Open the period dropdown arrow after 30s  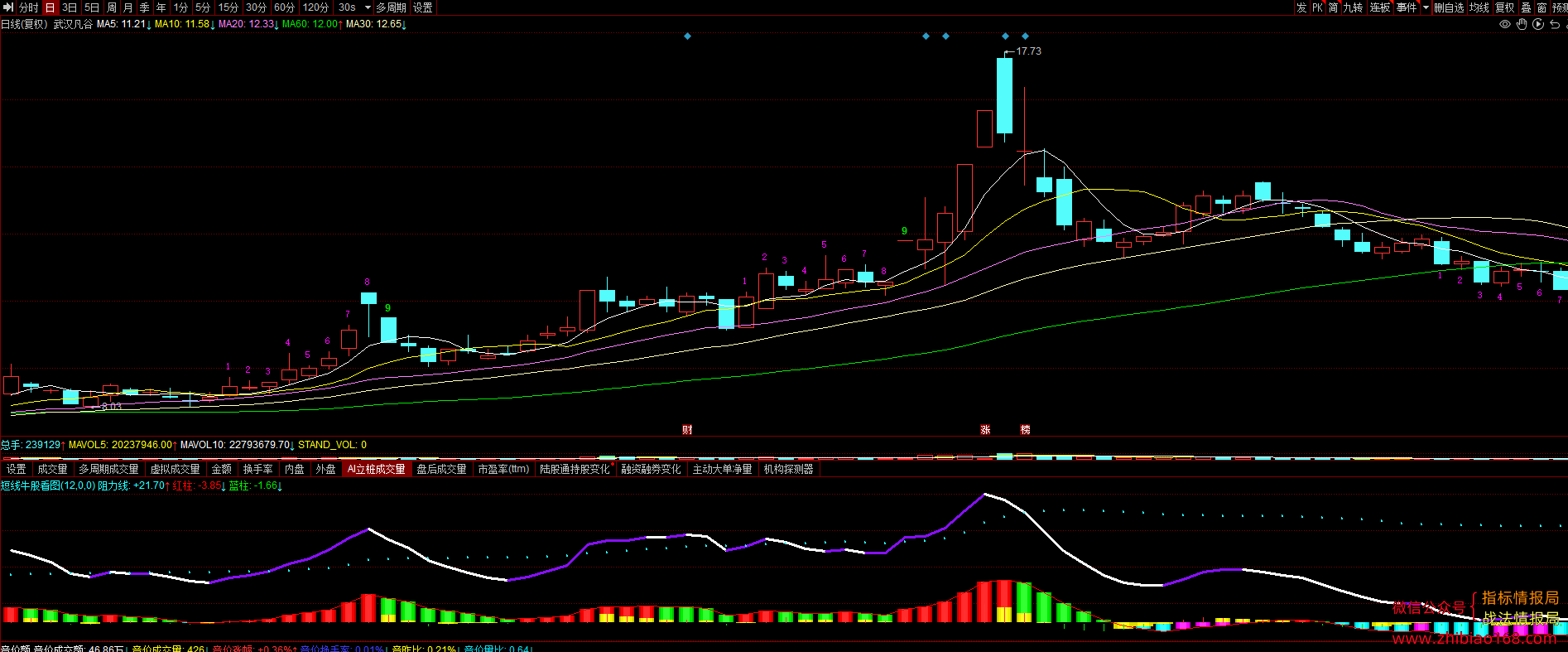[x=368, y=7]
